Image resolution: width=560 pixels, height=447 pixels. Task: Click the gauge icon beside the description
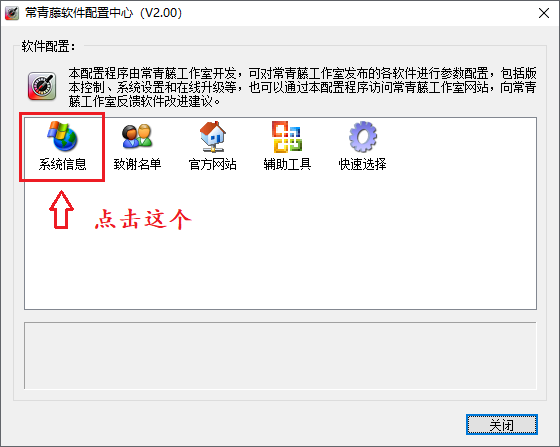tap(42, 86)
